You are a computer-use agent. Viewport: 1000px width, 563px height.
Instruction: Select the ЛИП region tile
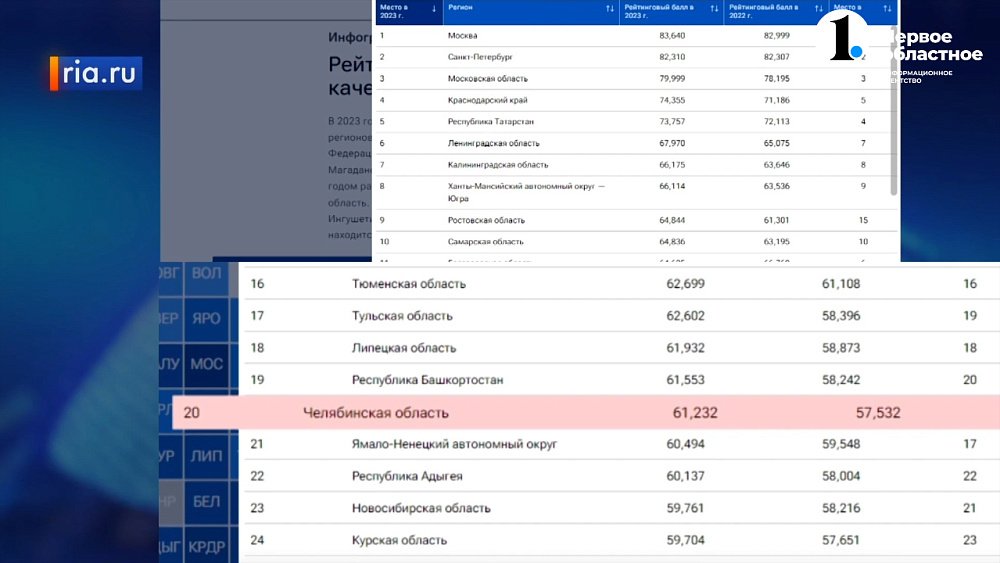coord(207,456)
